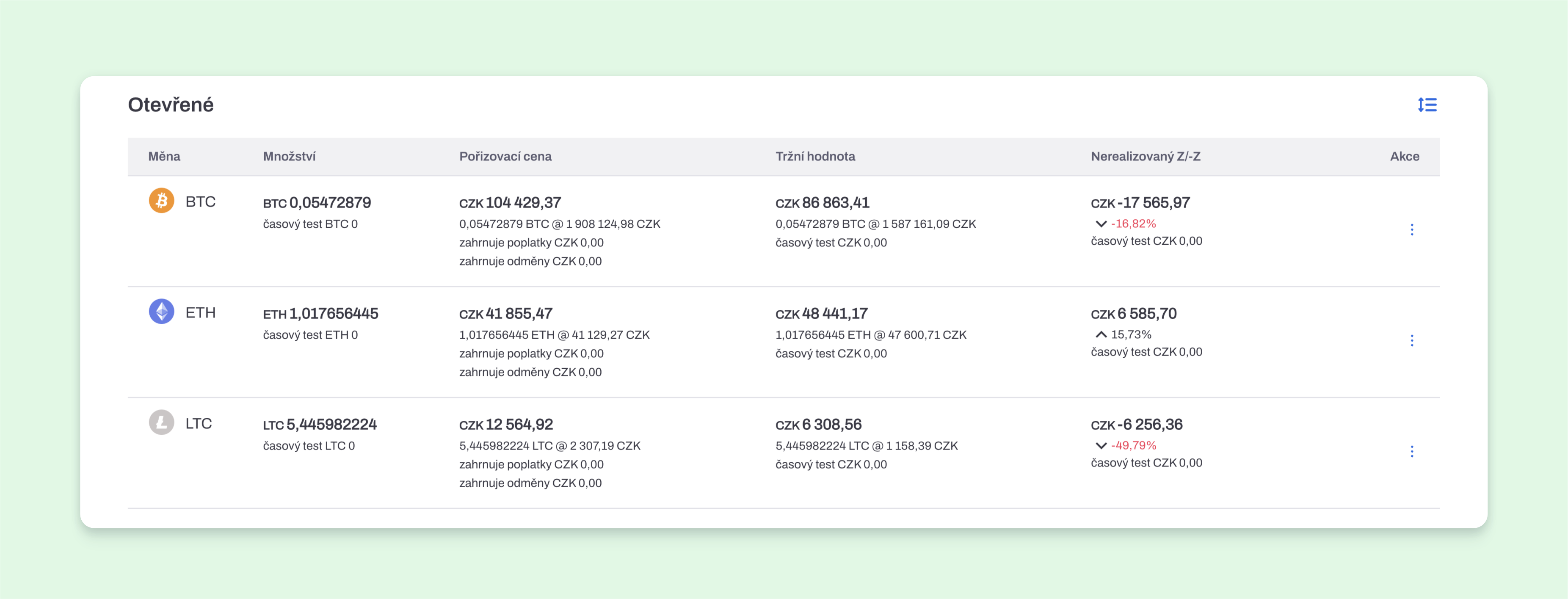
Task: Click časový test CZK 0,00 under 15,73%
Action: click(x=1146, y=352)
